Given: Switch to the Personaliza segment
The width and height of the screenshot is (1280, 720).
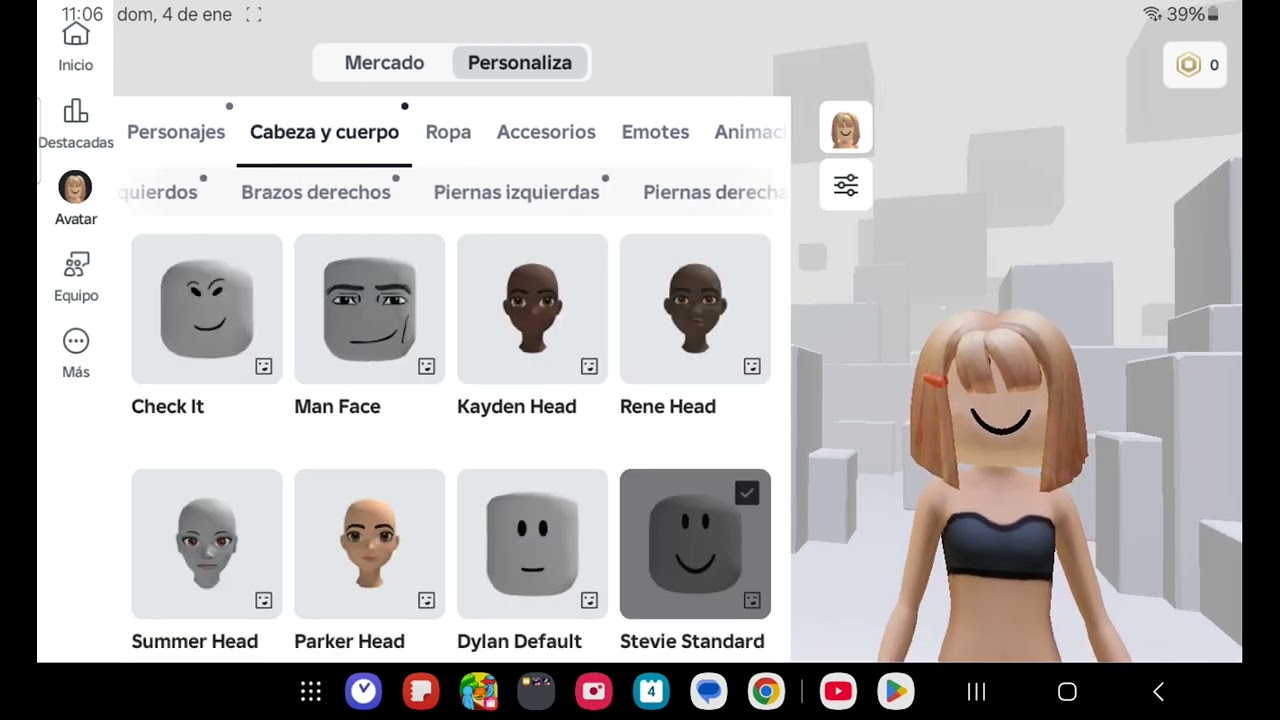Looking at the screenshot, I should tap(520, 62).
